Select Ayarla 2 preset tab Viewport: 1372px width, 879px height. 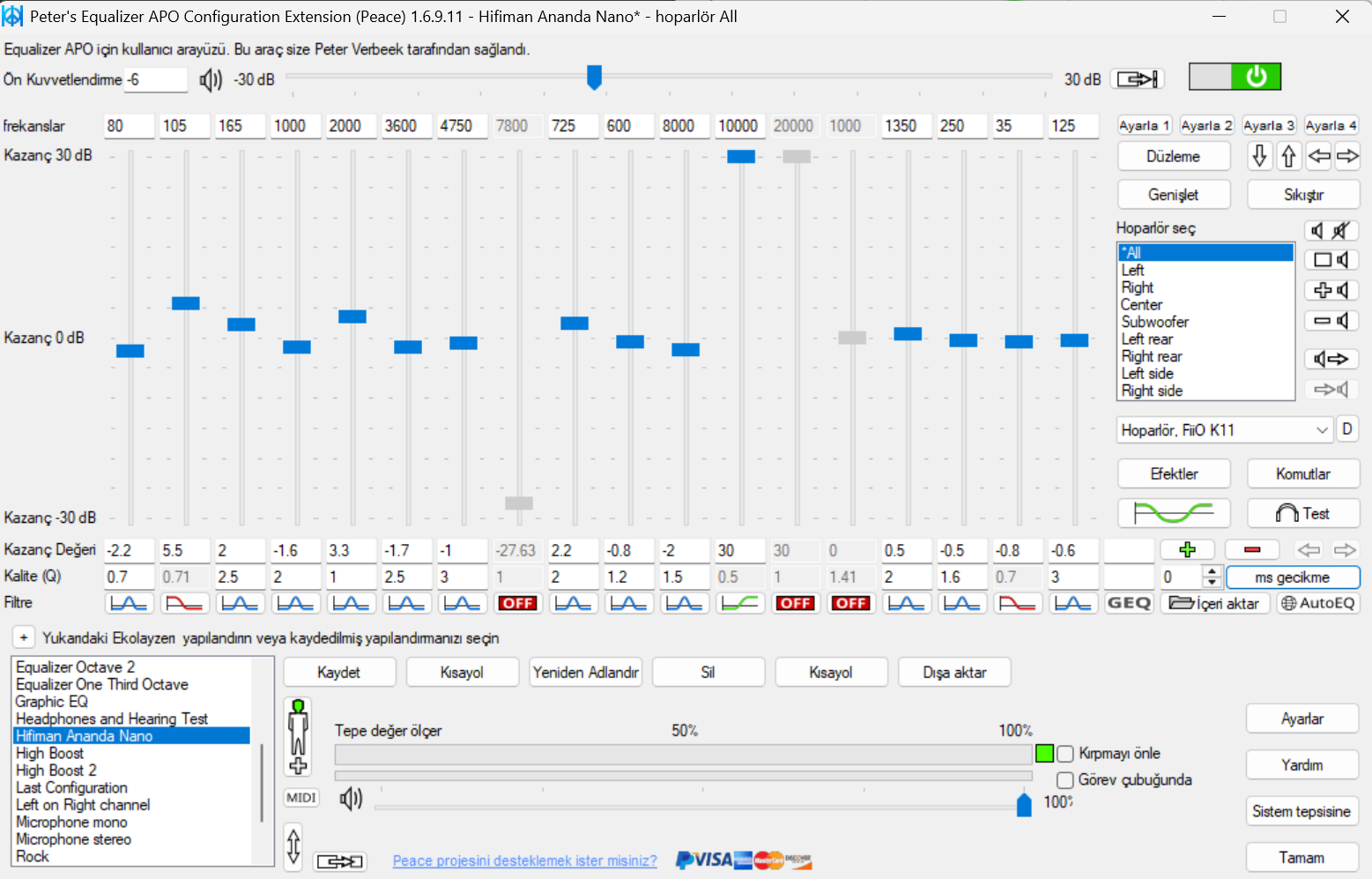[1207, 125]
